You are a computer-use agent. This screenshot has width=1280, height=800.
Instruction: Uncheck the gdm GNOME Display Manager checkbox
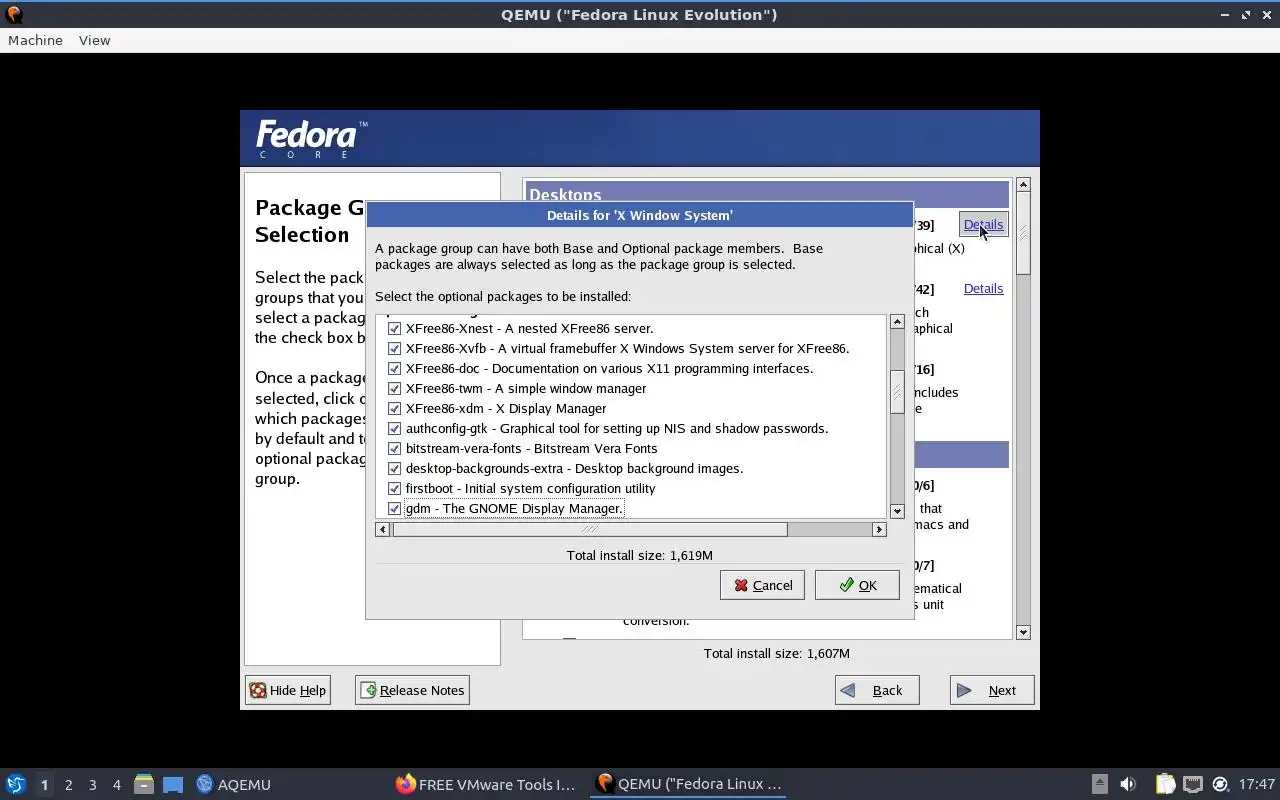[394, 508]
